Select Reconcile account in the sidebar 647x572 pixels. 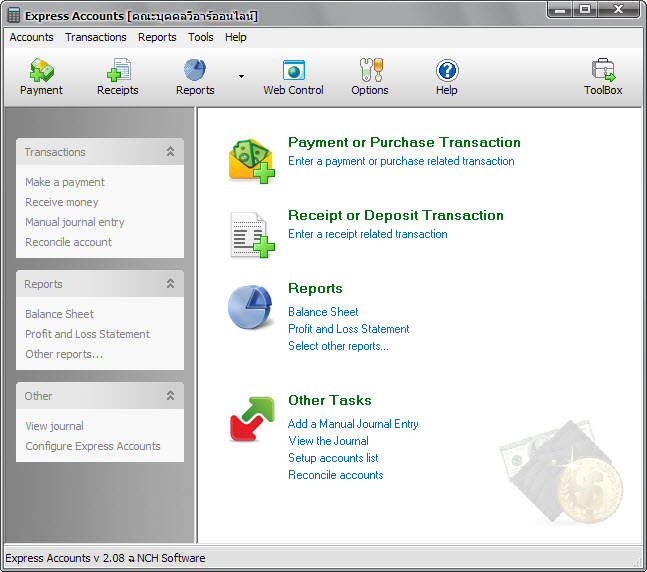pyautogui.click(x=68, y=242)
